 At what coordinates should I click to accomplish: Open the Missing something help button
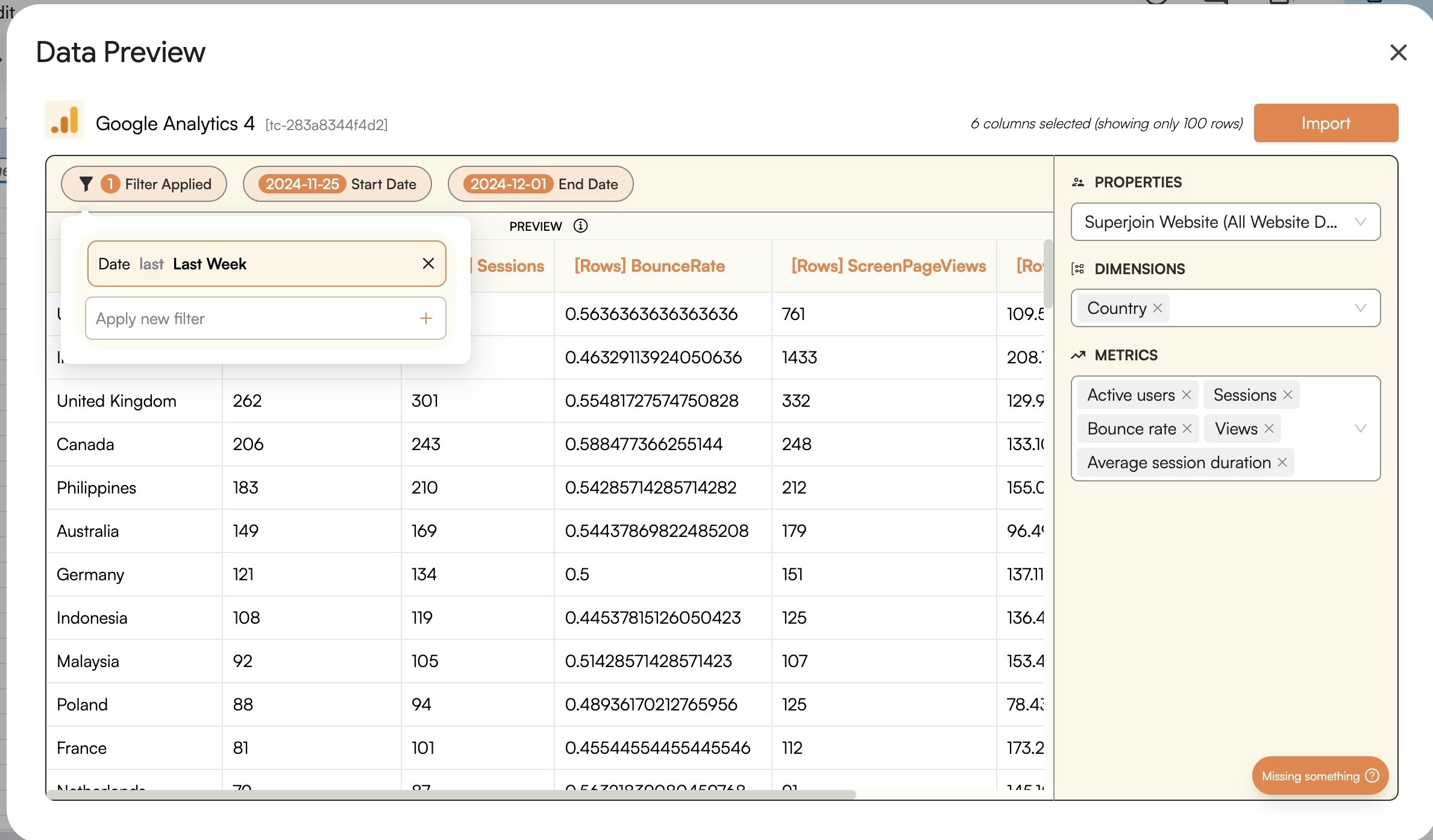pos(1320,776)
